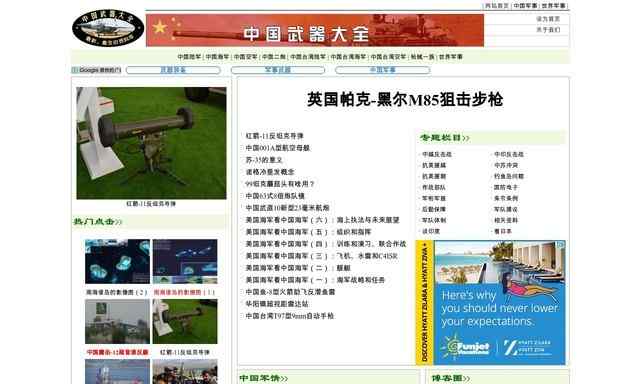This screenshot has height=384, width=640.
Task: Open 中国海军 in green nav bar
Action: point(217,57)
